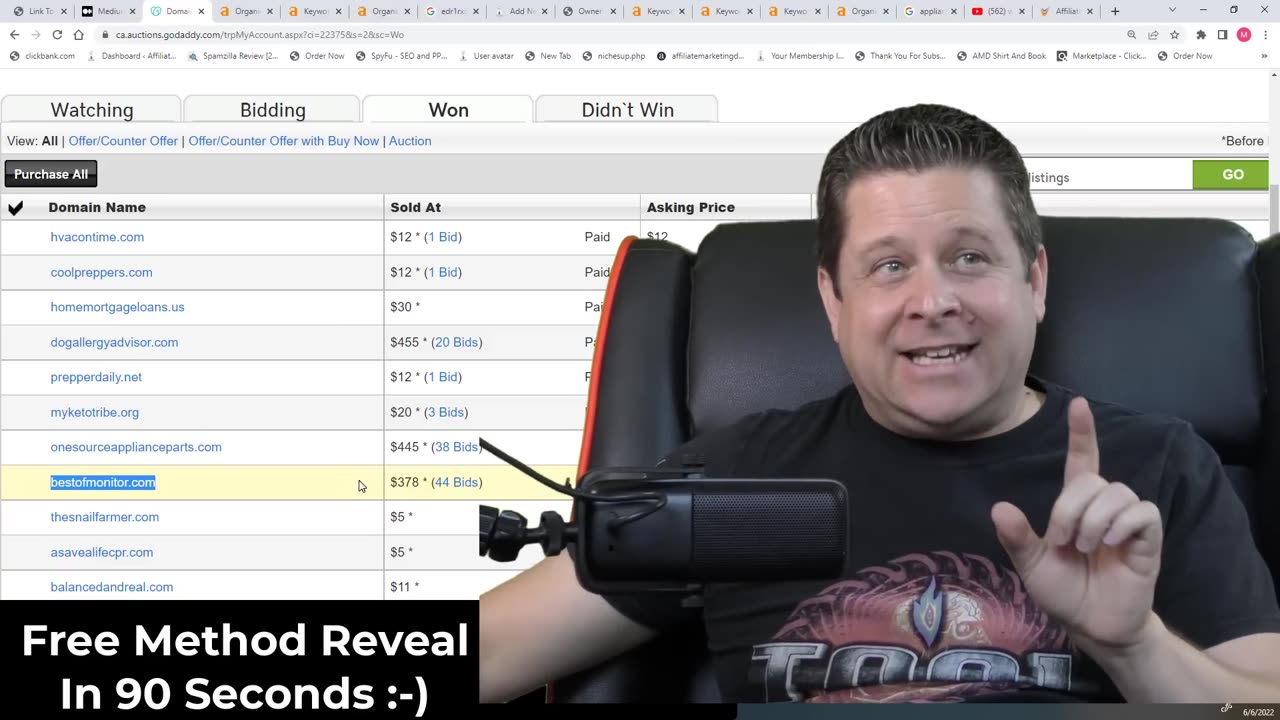Viewport: 1280px width, 720px height.
Task: Toggle the select-all checkmark header
Action: 15,208
